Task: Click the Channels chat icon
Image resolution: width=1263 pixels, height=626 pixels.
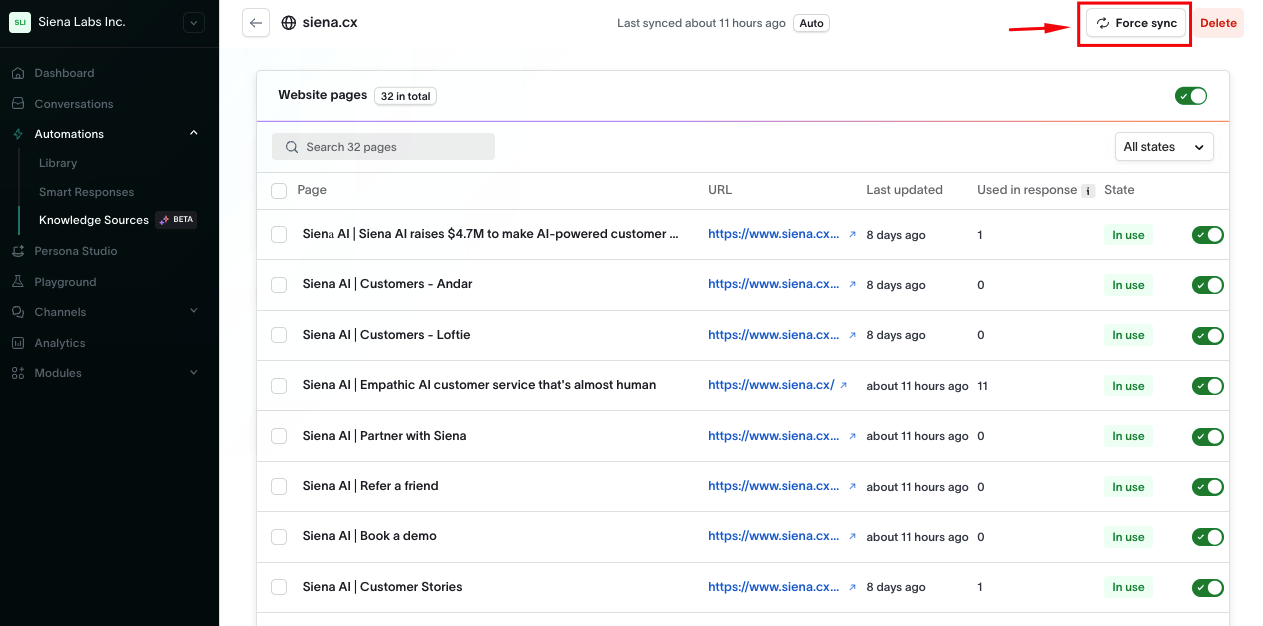Action: click(x=18, y=312)
